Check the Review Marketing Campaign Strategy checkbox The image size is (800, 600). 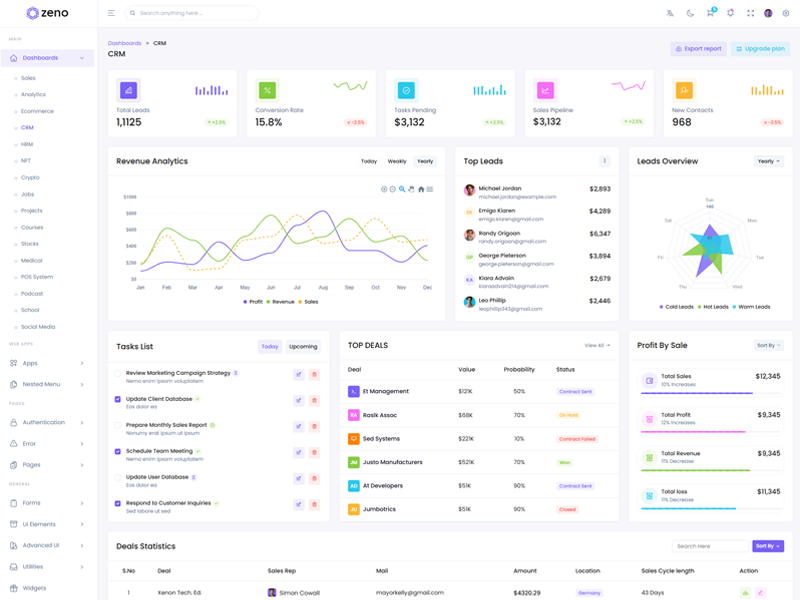[118, 373]
